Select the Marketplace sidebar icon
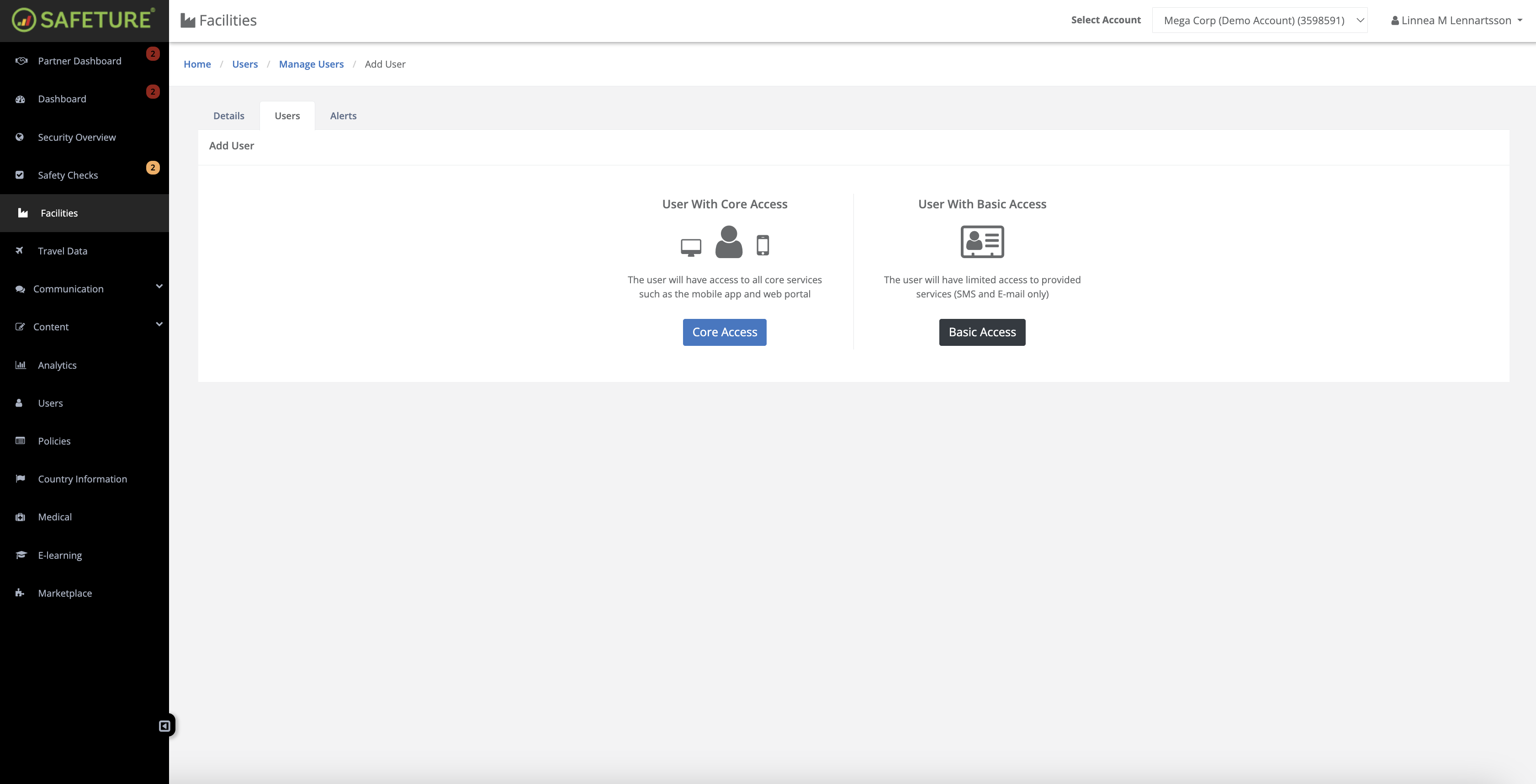 point(20,593)
